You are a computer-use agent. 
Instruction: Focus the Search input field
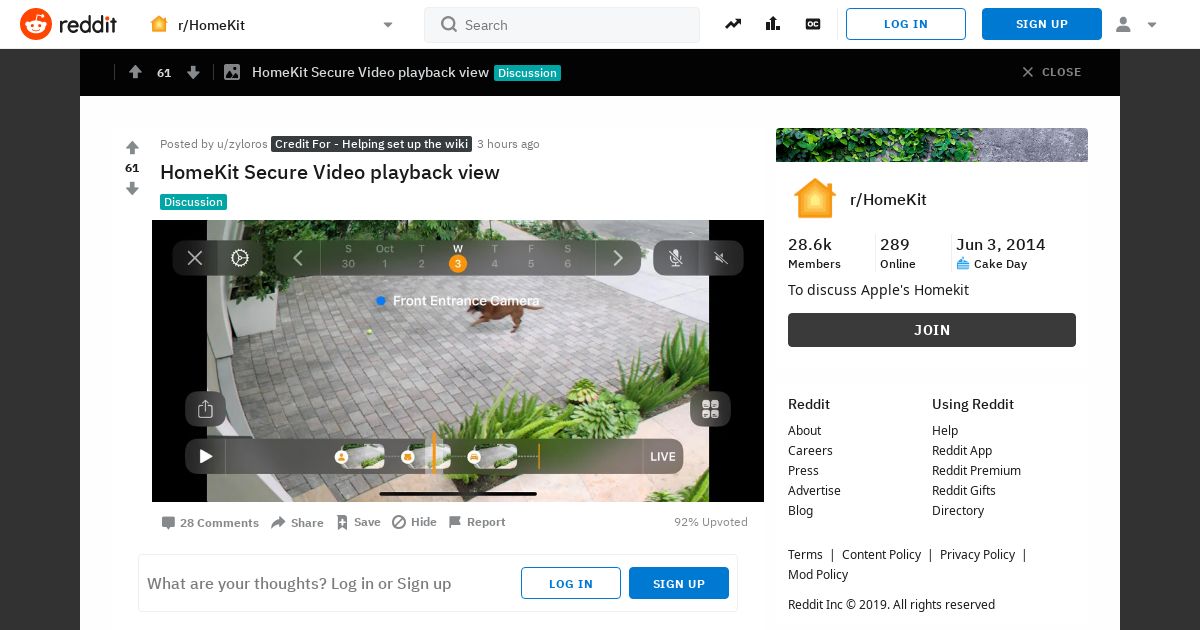(x=562, y=24)
